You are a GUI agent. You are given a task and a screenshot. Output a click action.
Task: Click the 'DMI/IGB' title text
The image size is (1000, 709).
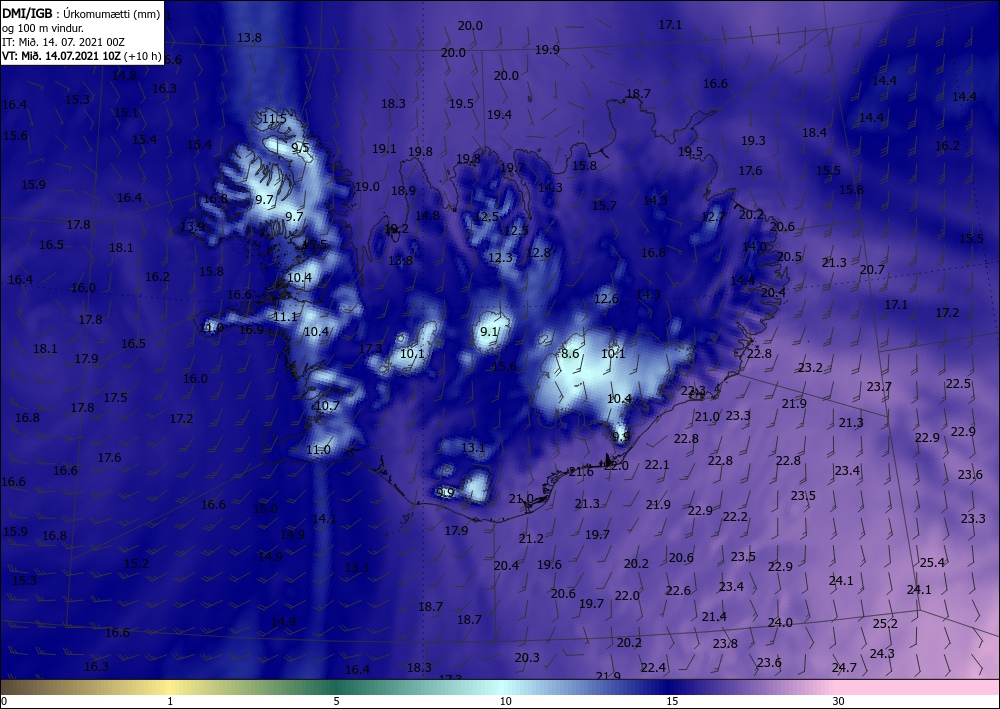27,13
